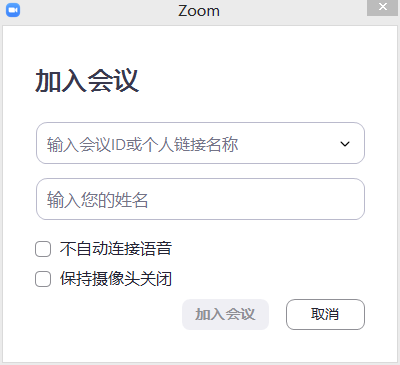Image resolution: width=400 pixels, height=365 pixels.
Task: Place cursor in your-name text box
Action: [200, 199]
